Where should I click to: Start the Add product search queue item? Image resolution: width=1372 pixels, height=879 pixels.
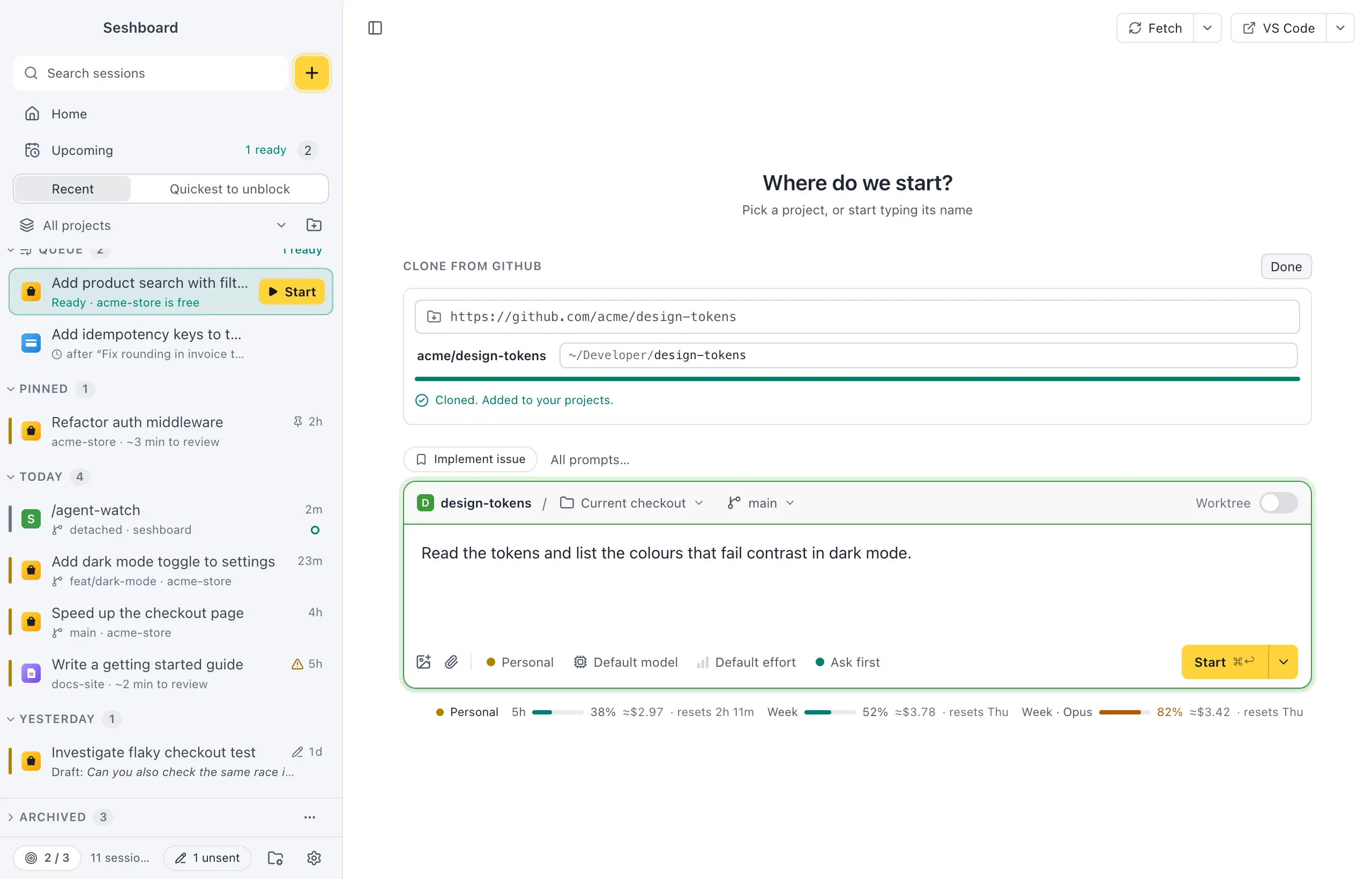point(292,292)
